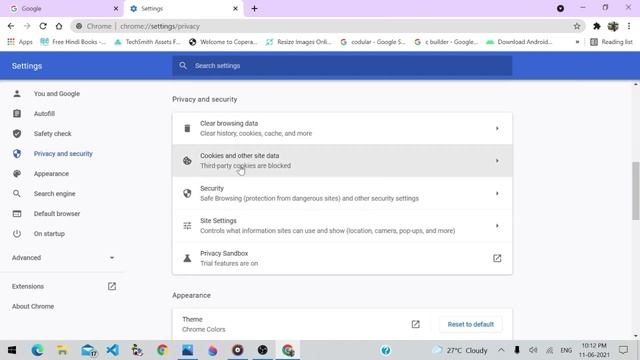The height and width of the screenshot is (360, 640).
Task: Go back using browser back arrow
Action: [11, 26]
